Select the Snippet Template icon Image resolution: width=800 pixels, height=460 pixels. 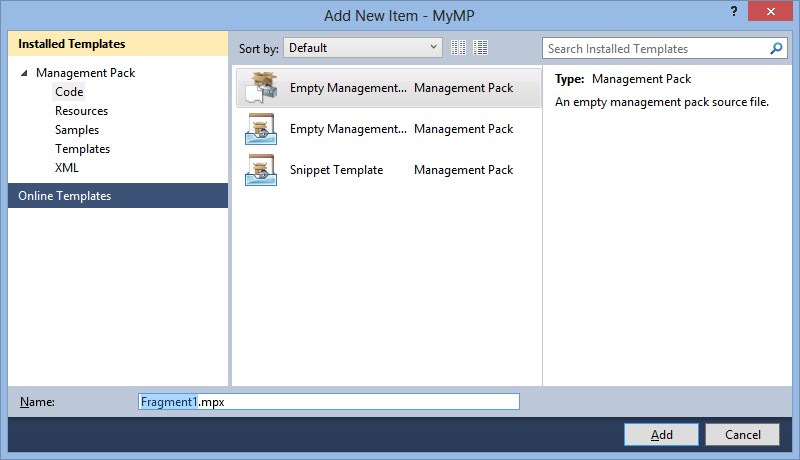[261, 170]
